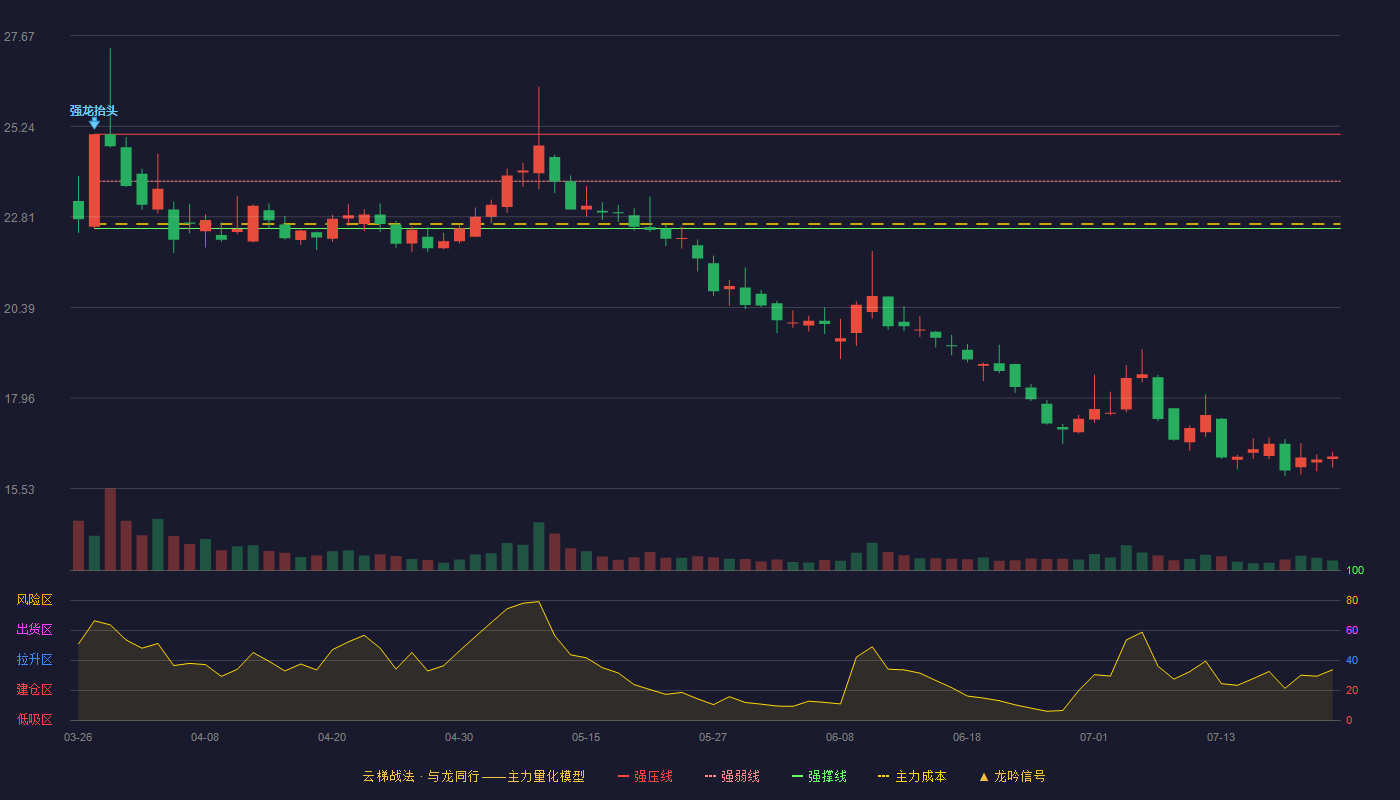Click the red line icon beside 强压线
The width and height of the screenshot is (1400, 800).
tap(623, 776)
